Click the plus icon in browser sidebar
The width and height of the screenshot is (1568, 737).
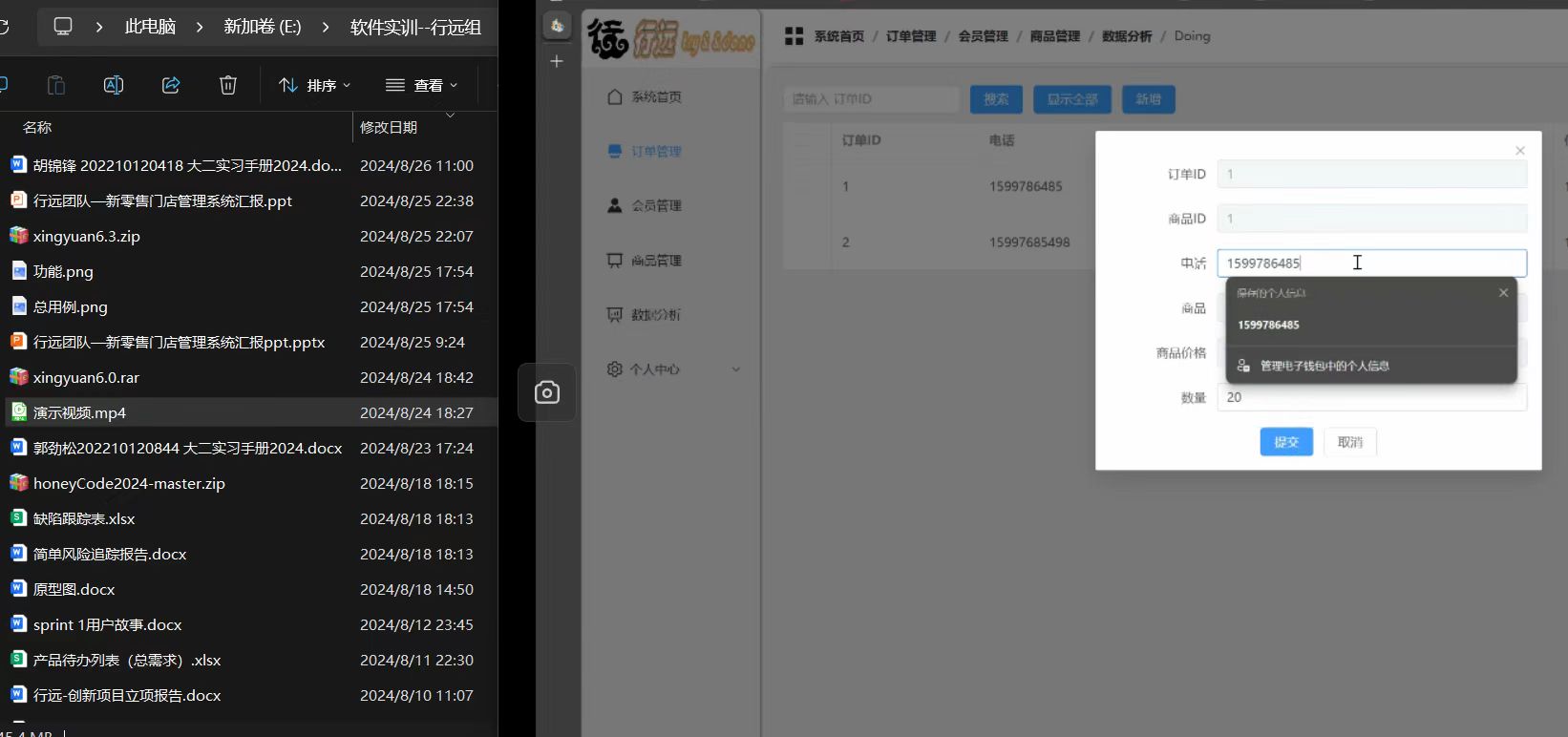point(557,61)
